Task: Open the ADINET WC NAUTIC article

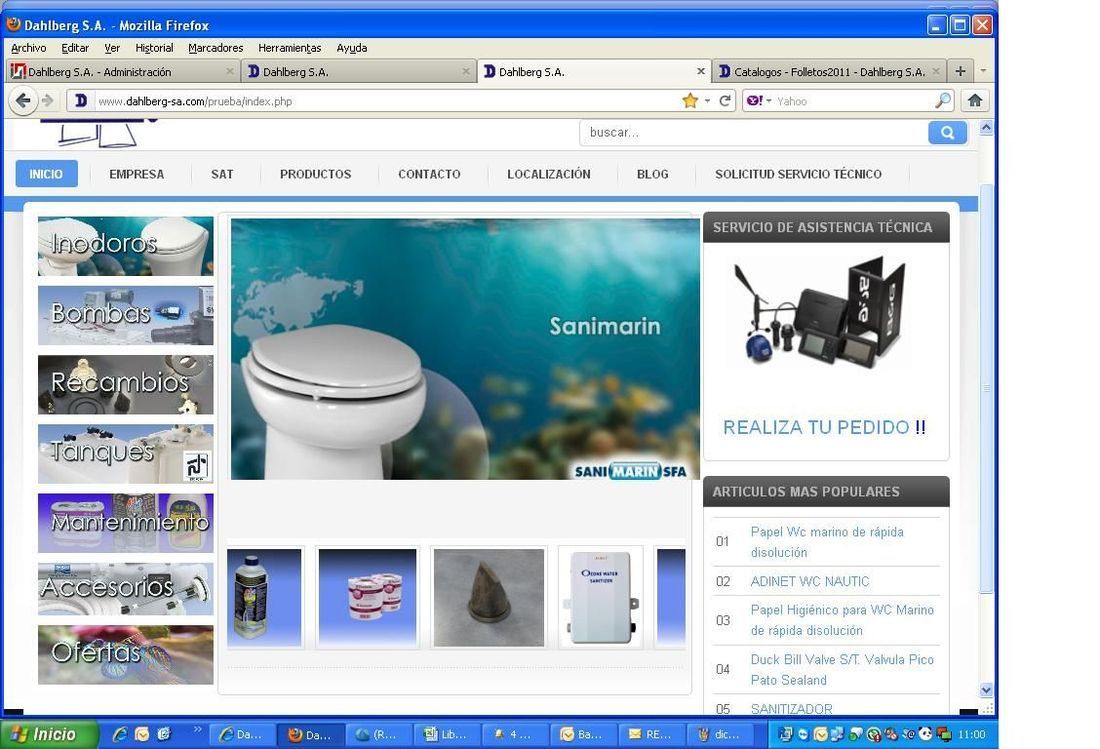Action: [x=810, y=581]
